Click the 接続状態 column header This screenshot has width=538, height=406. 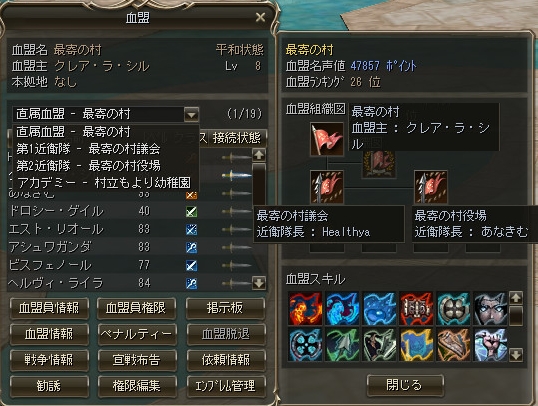[237, 138]
